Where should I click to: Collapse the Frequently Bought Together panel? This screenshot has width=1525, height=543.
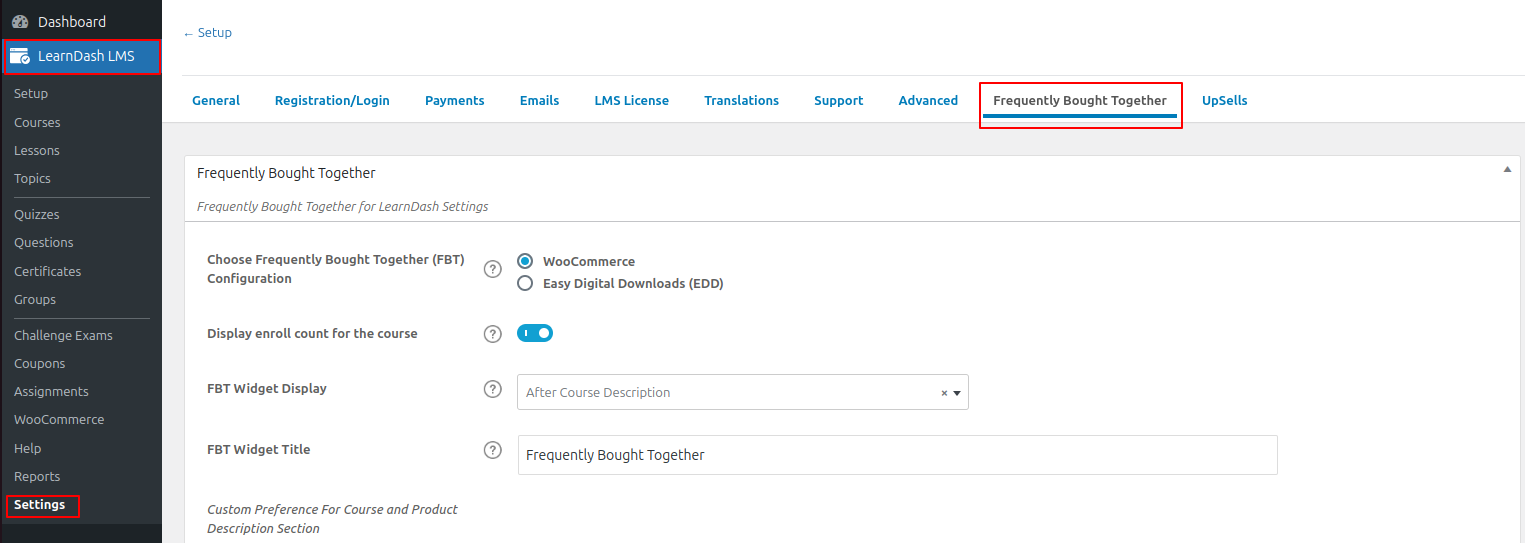coord(1507,170)
